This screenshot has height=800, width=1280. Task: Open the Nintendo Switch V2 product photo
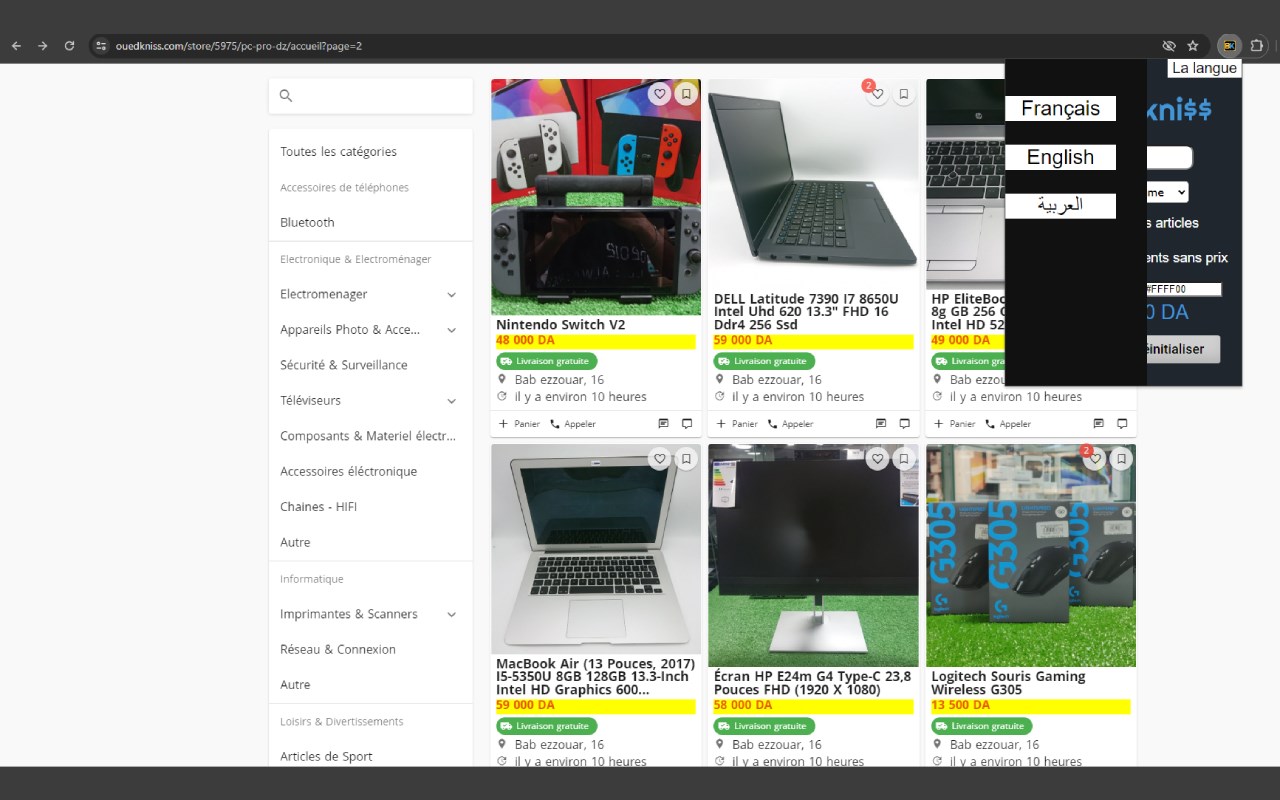click(x=596, y=197)
